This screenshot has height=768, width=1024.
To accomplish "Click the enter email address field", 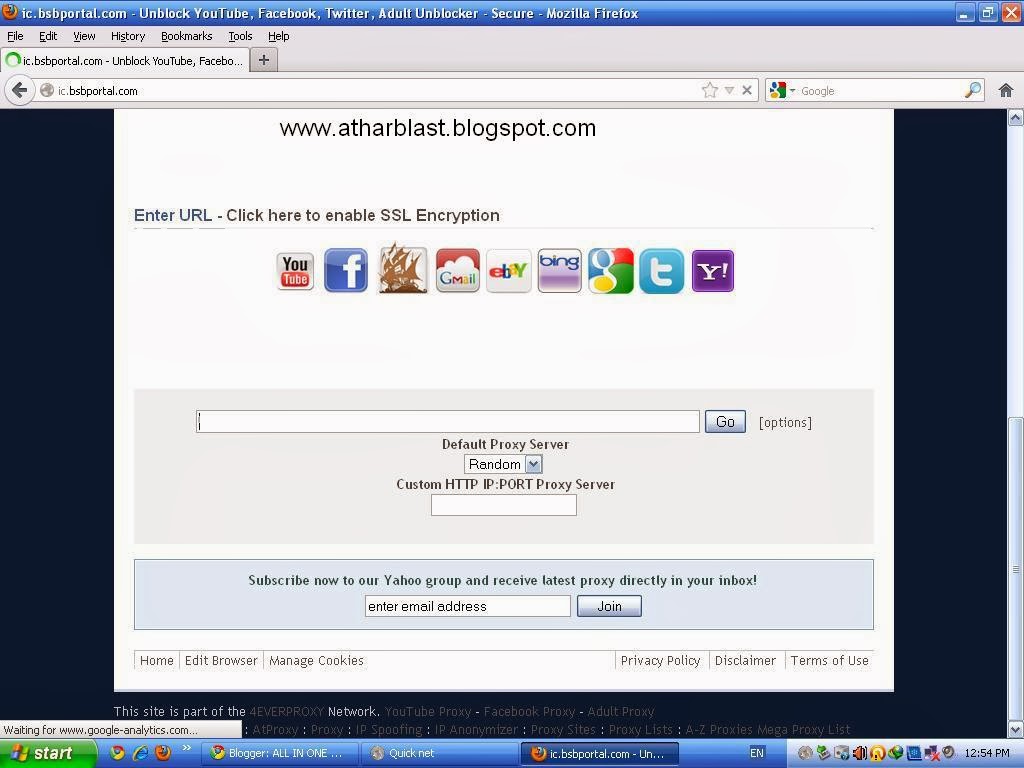I will [468, 606].
